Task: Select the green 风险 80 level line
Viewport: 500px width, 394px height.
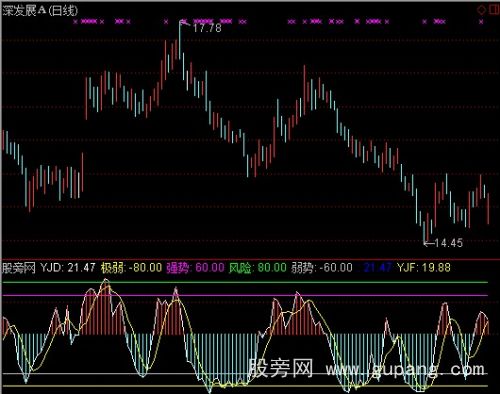Action: pos(245,282)
